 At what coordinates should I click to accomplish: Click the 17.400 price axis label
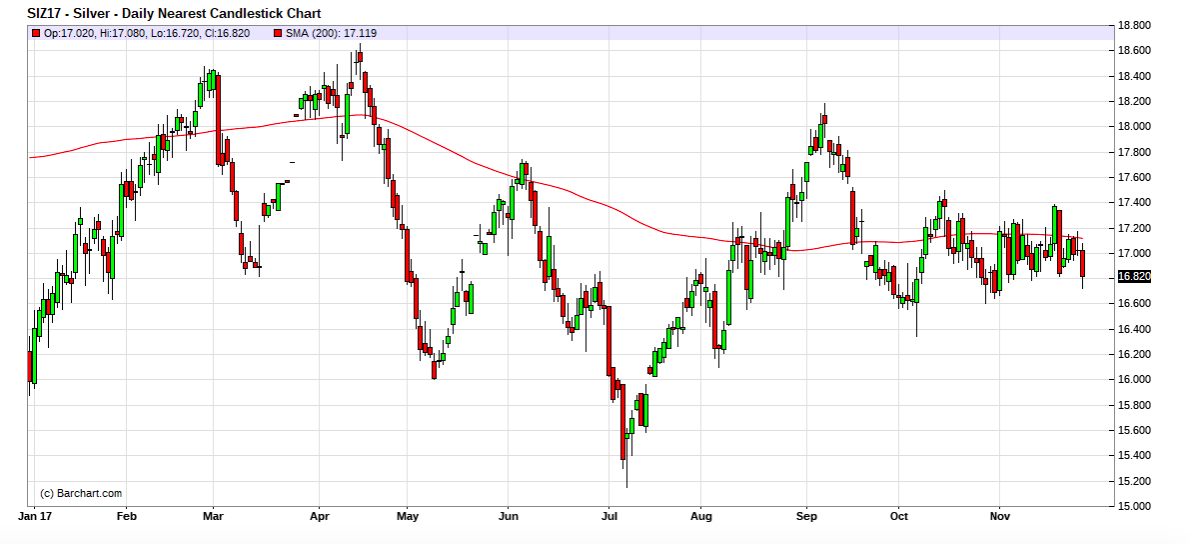pos(1135,203)
